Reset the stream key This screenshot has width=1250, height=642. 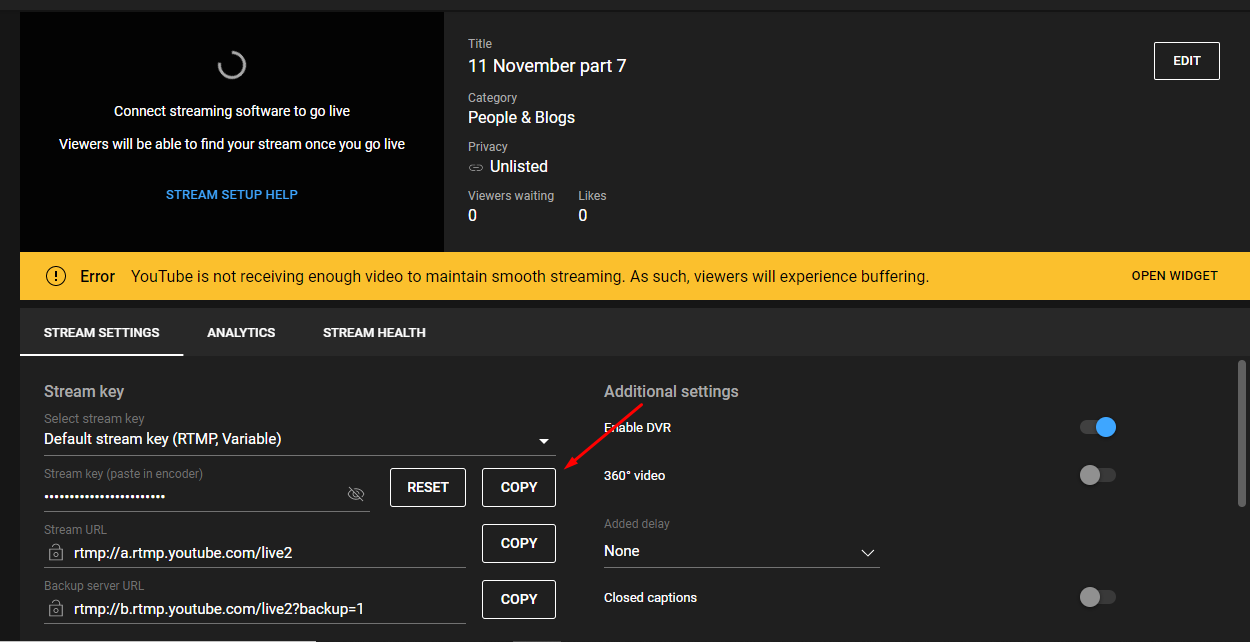(428, 487)
